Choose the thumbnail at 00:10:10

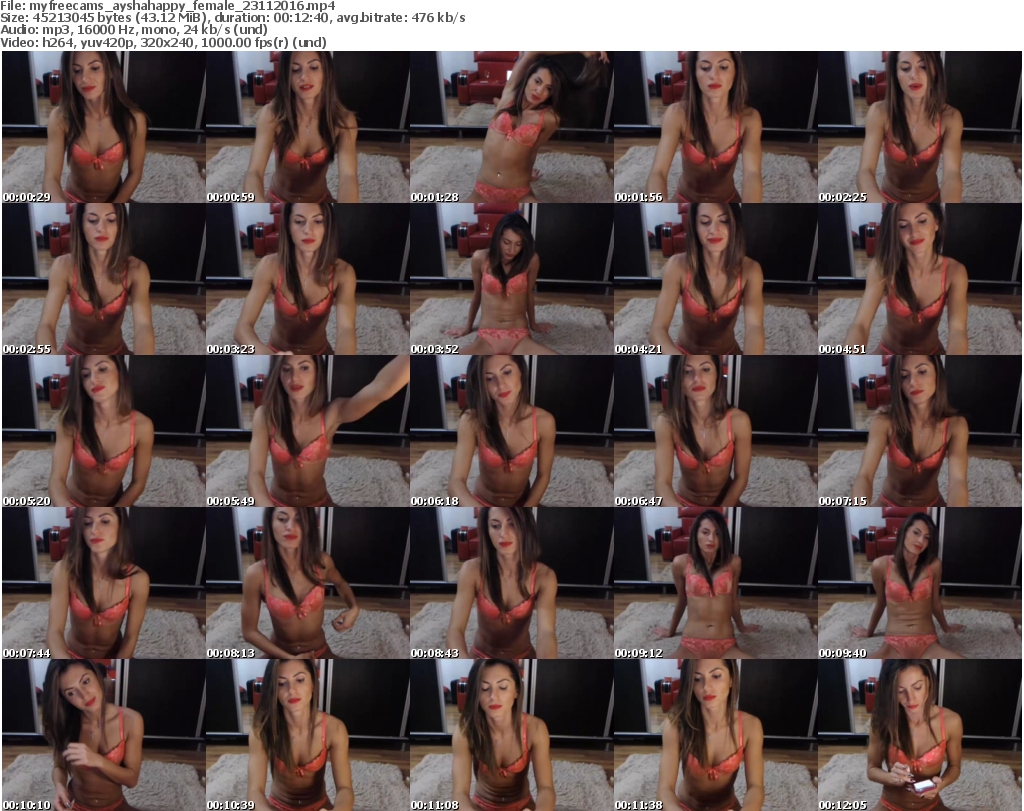click(104, 735)
